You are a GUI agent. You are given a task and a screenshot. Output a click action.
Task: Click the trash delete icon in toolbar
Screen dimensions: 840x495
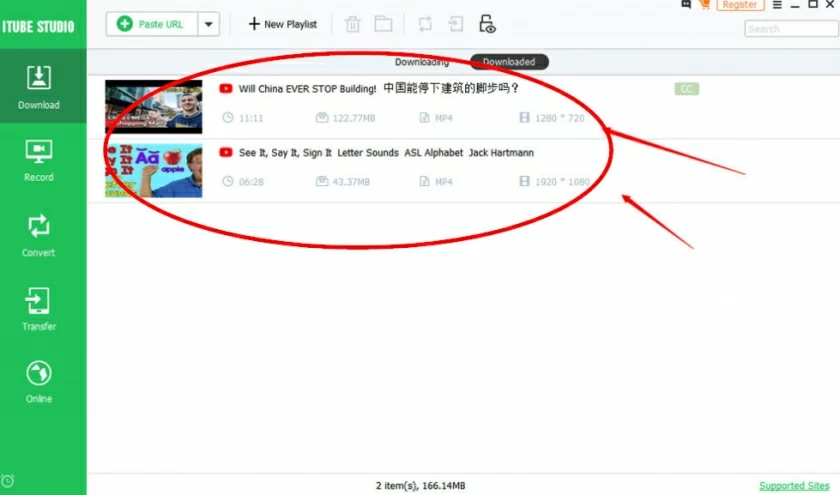click(x=352, y=24)
